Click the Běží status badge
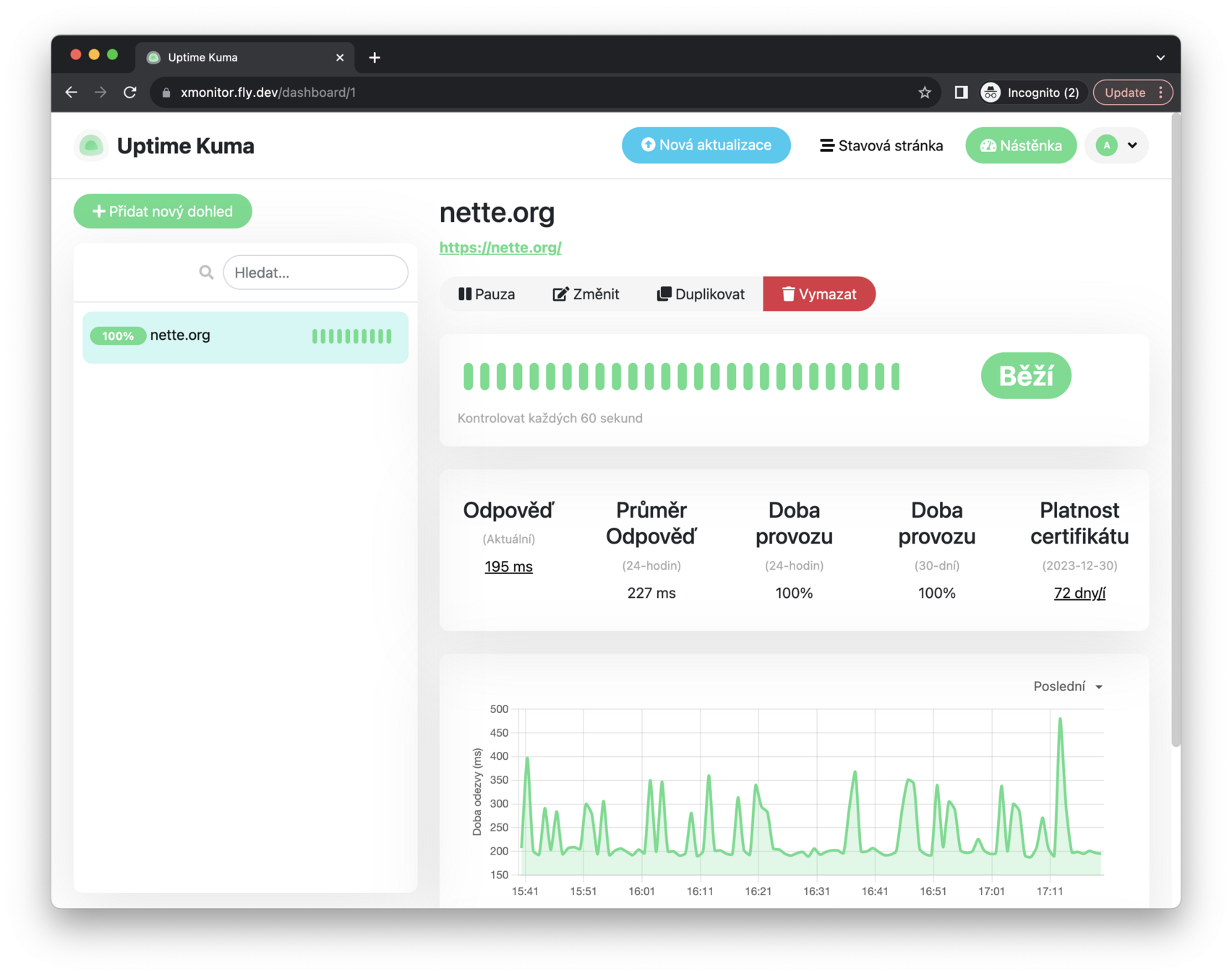The width and height of the screenshot is (1232, 976). [1025, 376]
